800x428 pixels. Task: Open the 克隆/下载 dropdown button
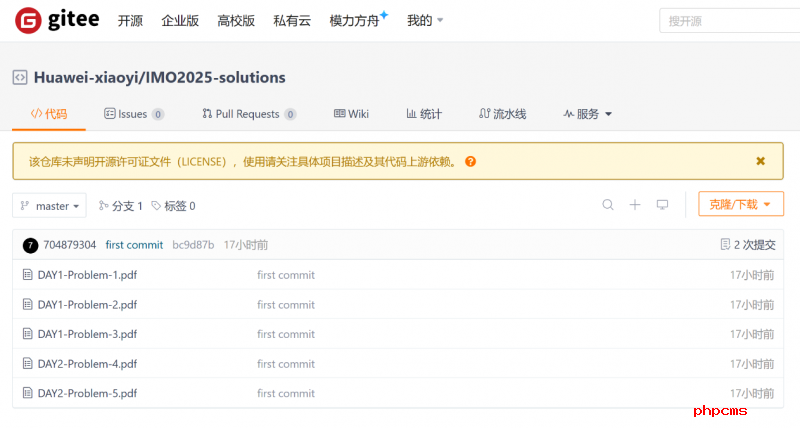(741, 204)
